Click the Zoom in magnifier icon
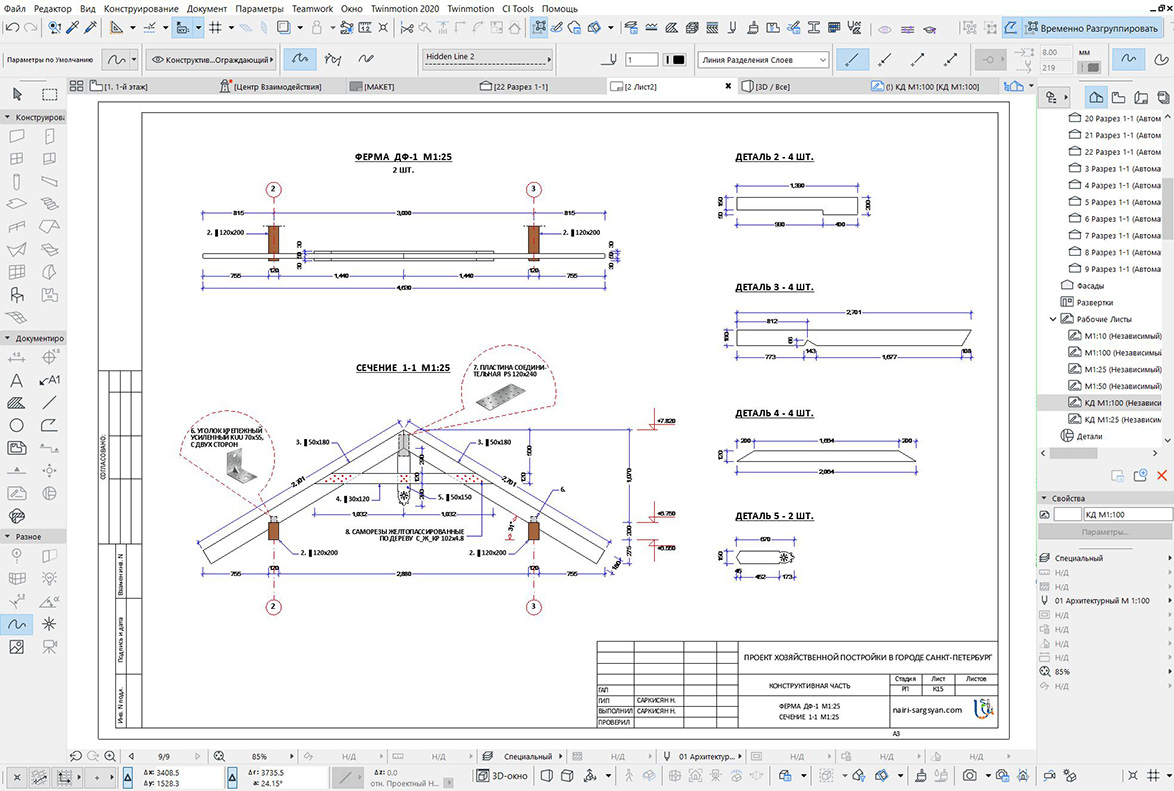The image size is (1174, 791). (x=110, y=757)
